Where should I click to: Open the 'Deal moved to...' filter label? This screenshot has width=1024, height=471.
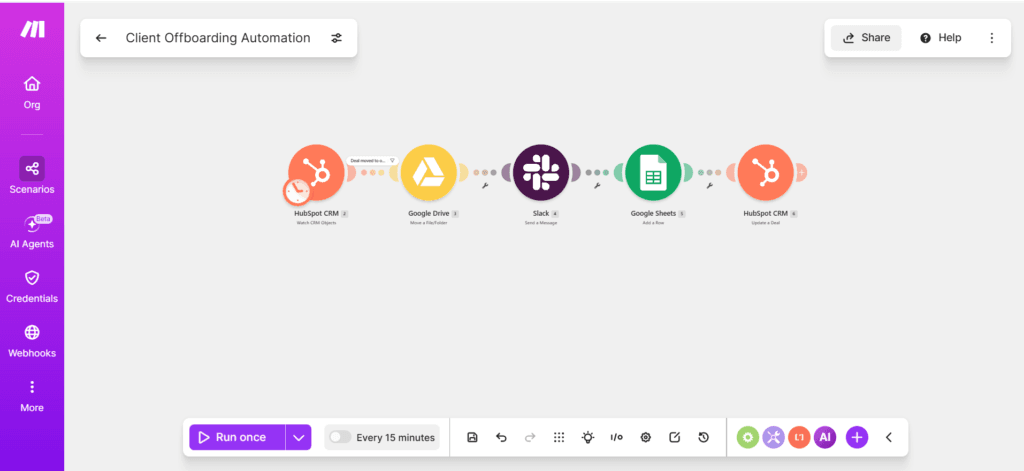point(372,160)
